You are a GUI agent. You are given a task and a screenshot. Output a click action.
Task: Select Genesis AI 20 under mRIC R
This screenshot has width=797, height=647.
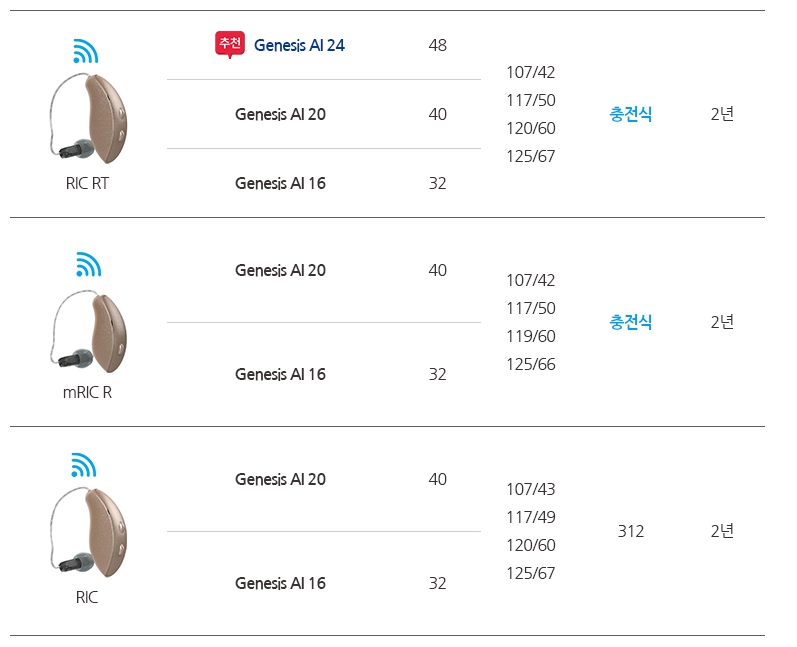pos(280,270)
